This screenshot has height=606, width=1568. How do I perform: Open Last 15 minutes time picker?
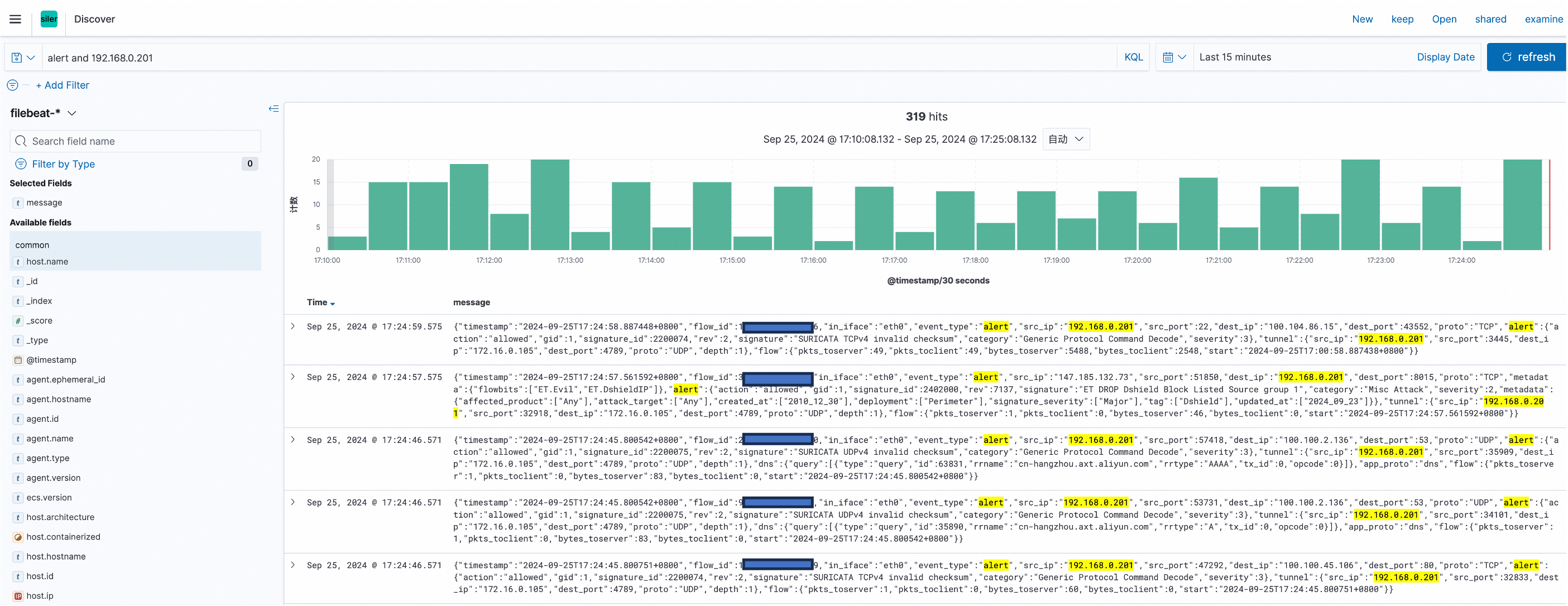tap(1235, 57)
